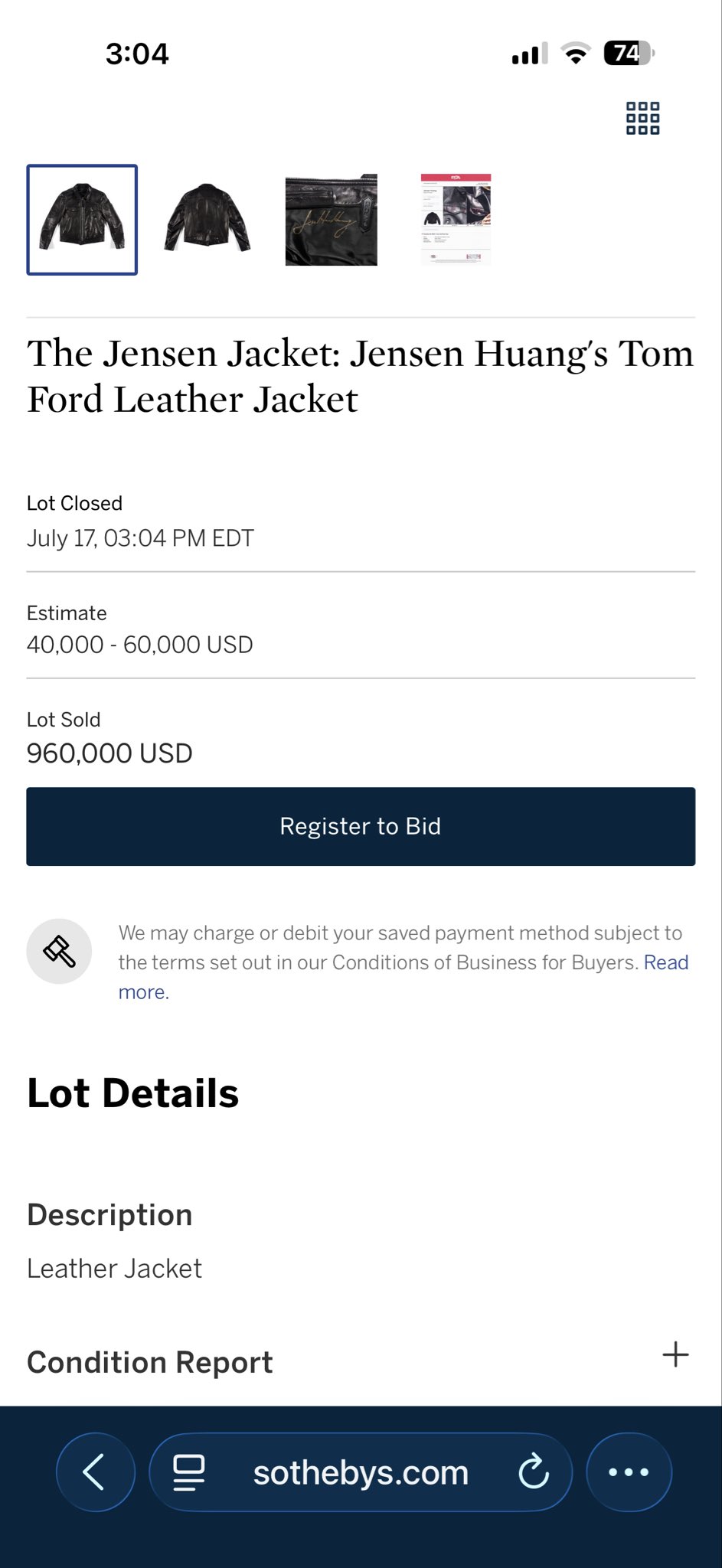Tap the sothebys.com address field
Image resolution: width=722 pixels, height=1568 pixels.
click(x=361, y=1472)
